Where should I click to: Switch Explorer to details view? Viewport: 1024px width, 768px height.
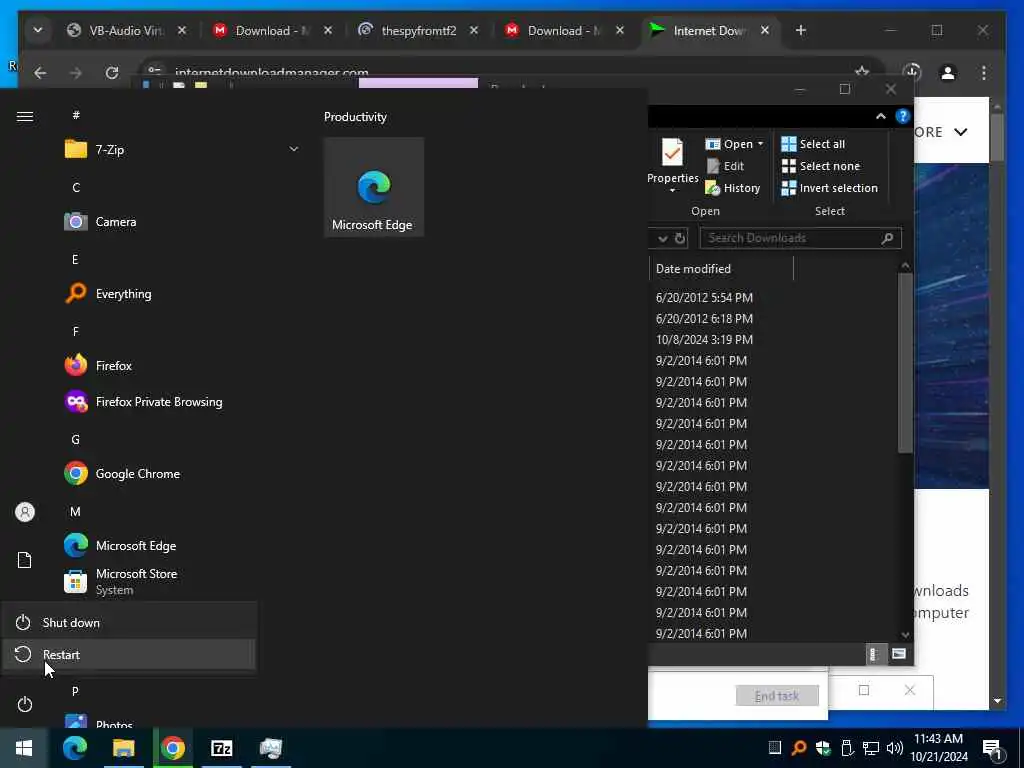(874, 653)
